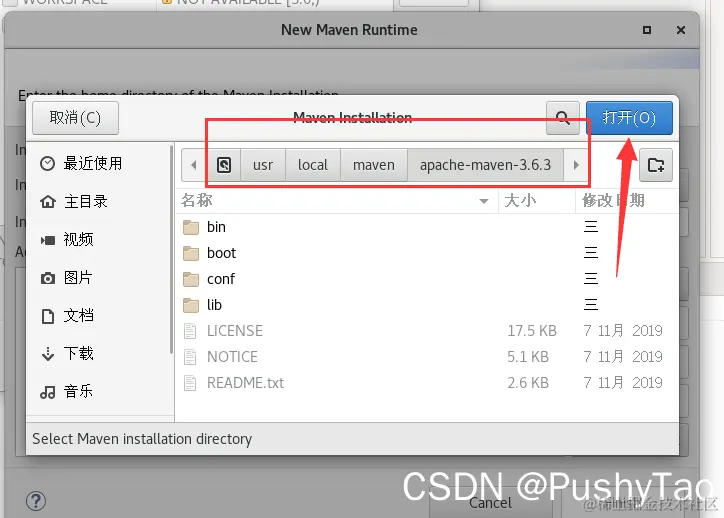Navigate to usr in path bar
724x518 pixels.
[263, 165]
